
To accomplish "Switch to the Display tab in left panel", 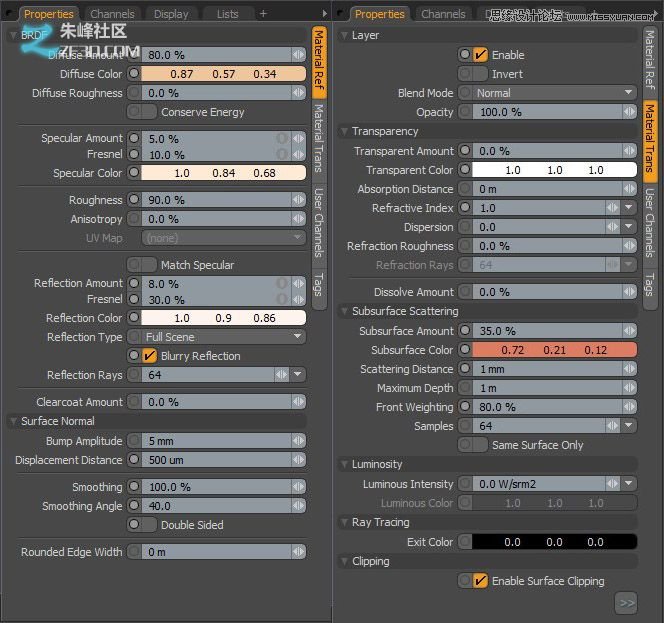I will point(171,14).
